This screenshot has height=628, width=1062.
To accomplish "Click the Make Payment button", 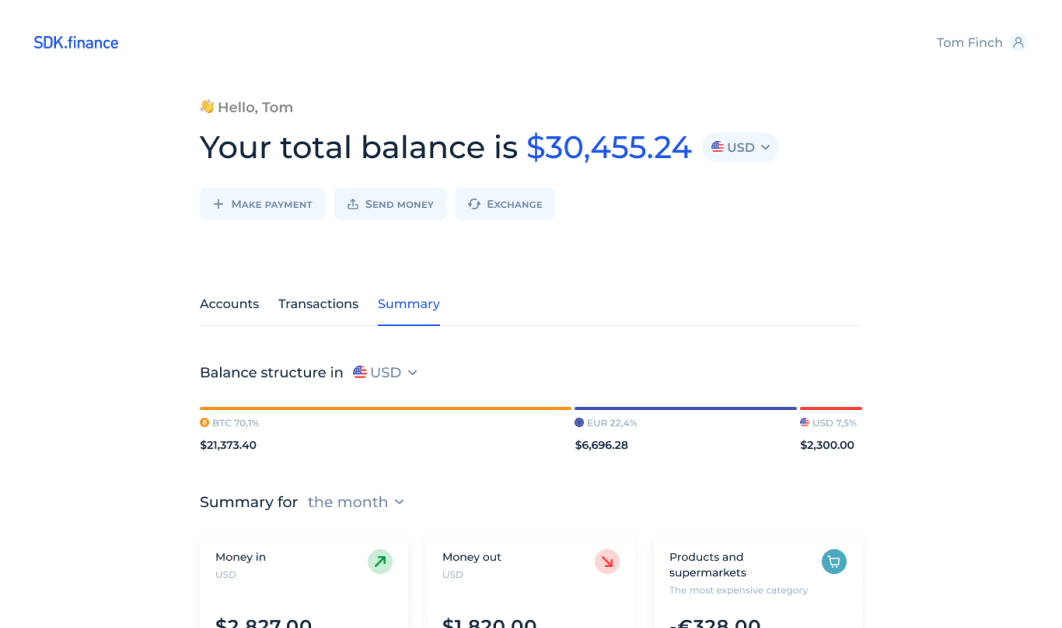I will [x=262, y=203].
